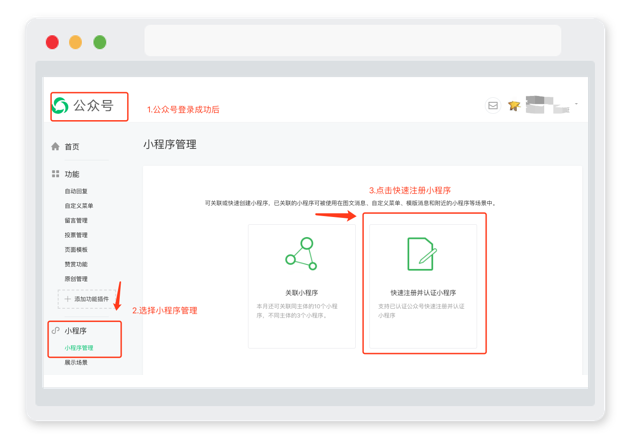The width and height of the screenshot is (640, 445).
Task: Click the browser address bar
Action: 353,40
